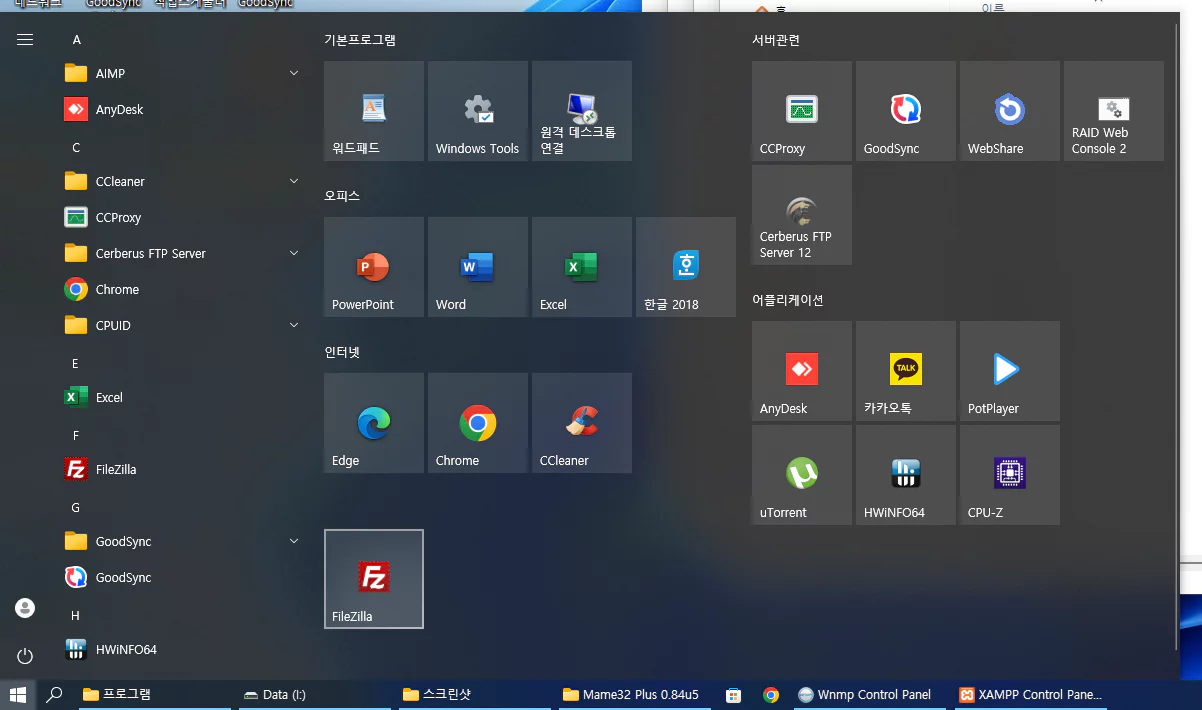
Task: Launch the CPU-Z tile
Action: tap(1010, 475)
